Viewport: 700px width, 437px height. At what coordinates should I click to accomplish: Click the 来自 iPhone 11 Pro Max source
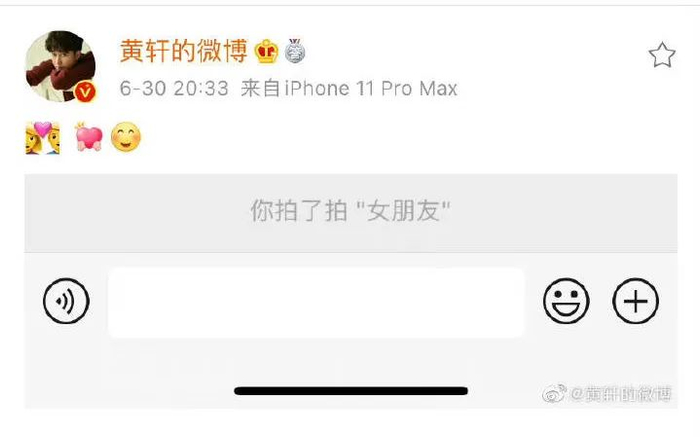point(349,88)
